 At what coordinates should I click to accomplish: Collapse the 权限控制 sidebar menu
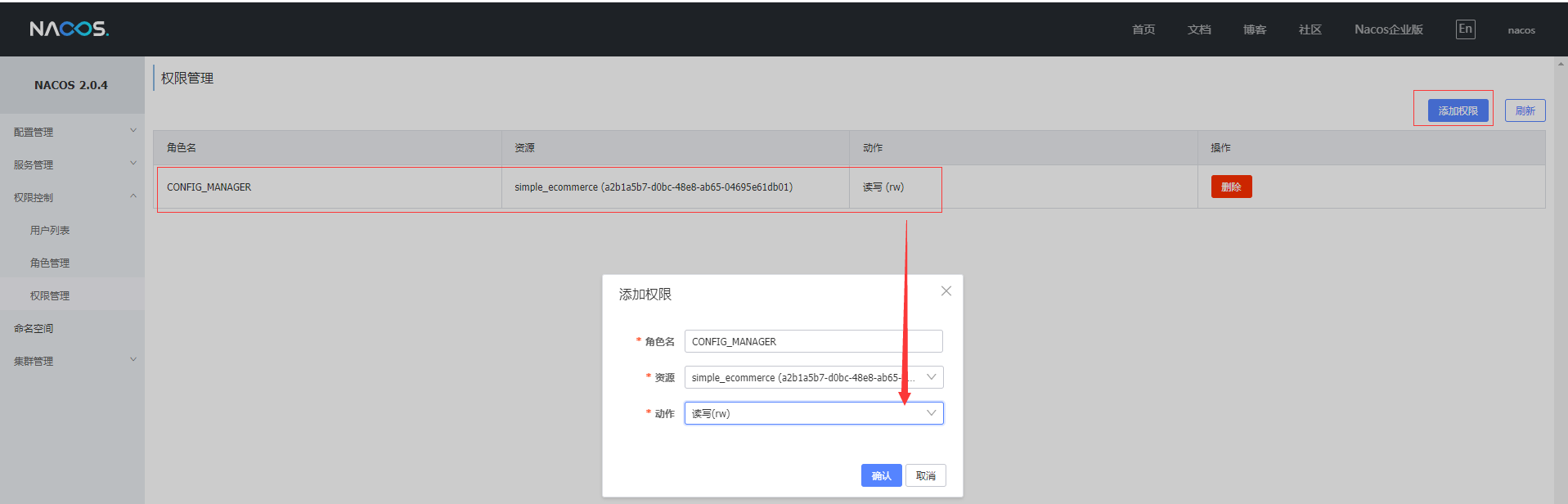(72, 197)
